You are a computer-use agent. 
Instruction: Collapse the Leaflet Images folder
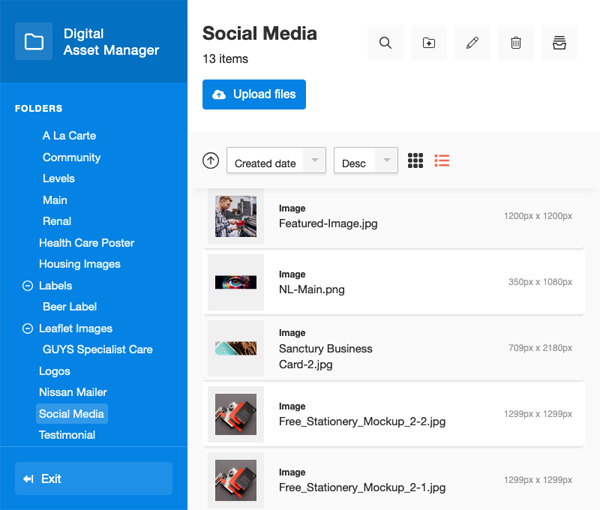[x=27, y=328]
